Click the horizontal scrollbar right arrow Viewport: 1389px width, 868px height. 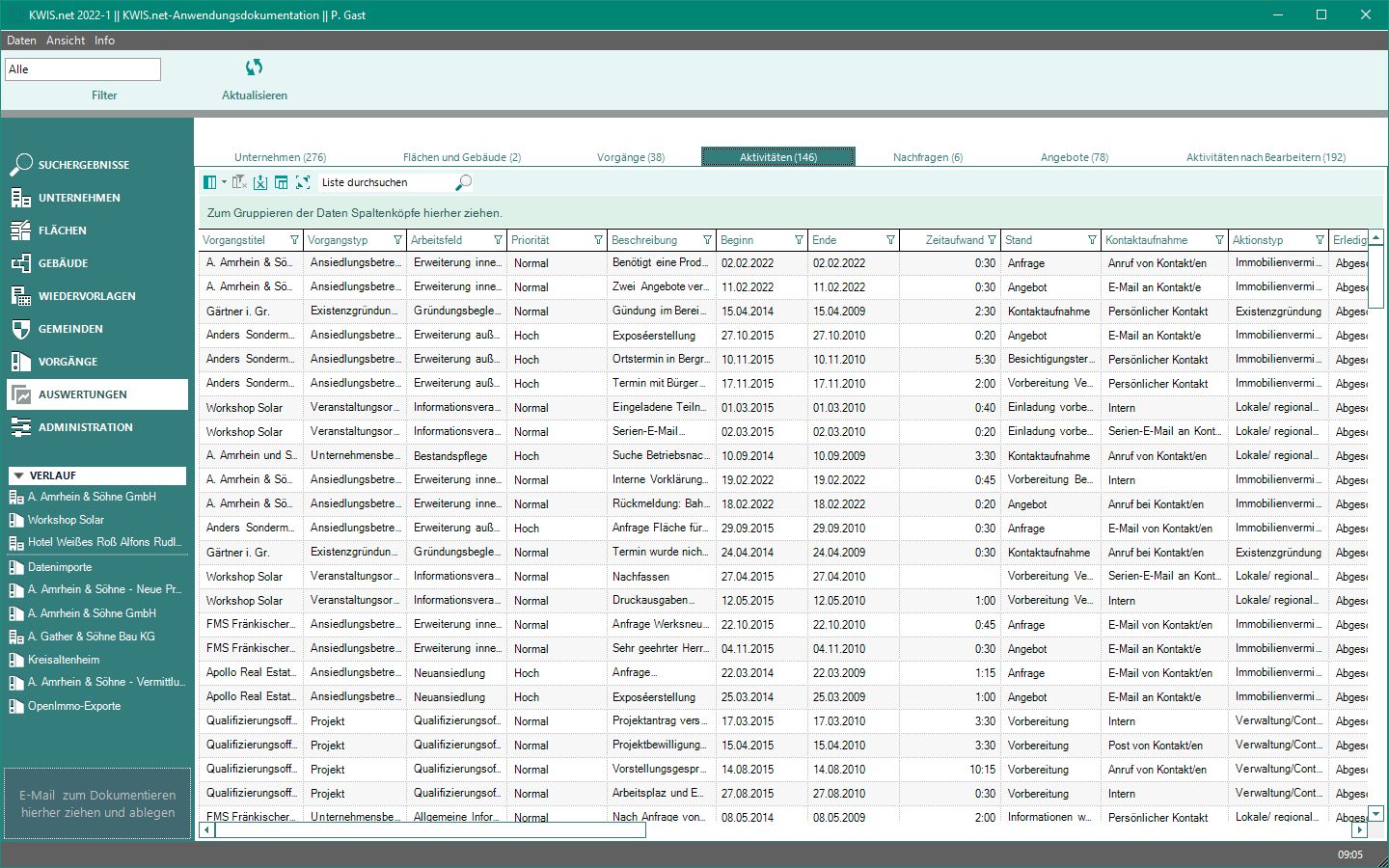coord(1360,830)
